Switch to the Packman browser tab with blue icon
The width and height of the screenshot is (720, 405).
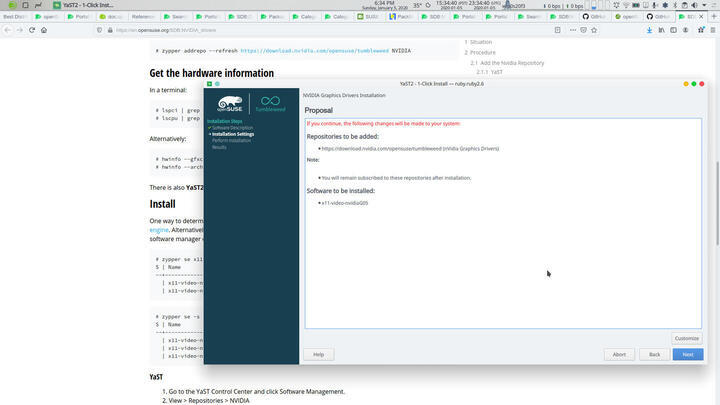pos(402,17)
